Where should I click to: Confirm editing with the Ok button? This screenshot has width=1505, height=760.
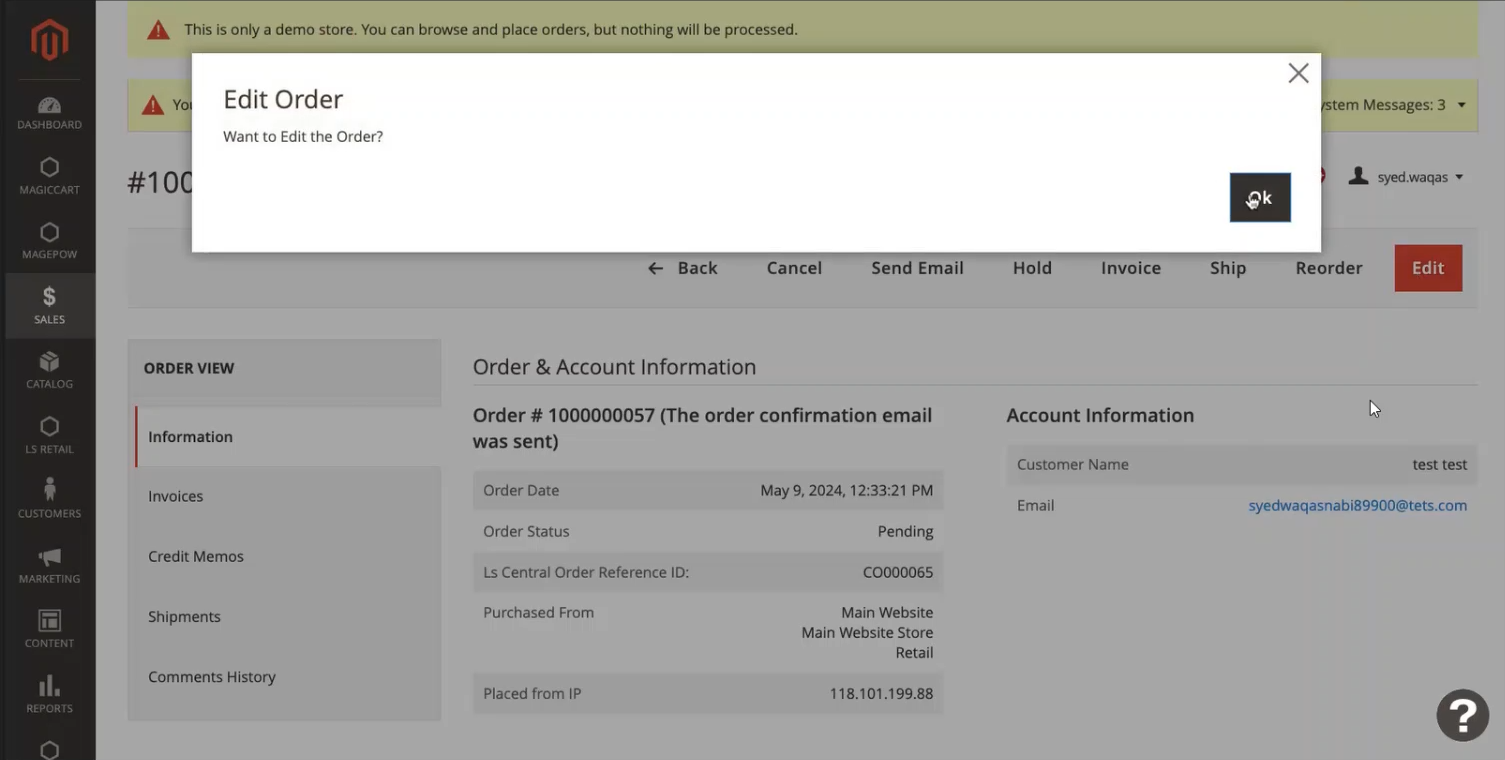[1259, 198]
